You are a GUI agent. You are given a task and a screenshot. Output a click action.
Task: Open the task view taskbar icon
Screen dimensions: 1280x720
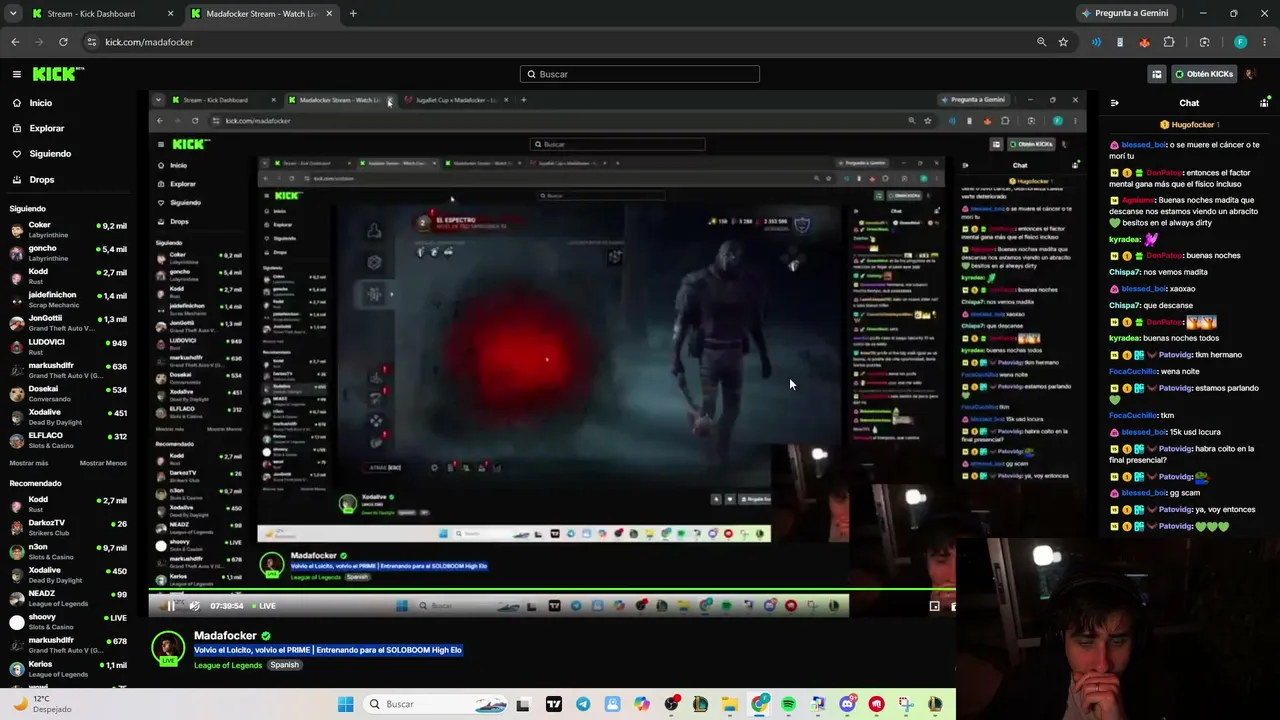522,704
